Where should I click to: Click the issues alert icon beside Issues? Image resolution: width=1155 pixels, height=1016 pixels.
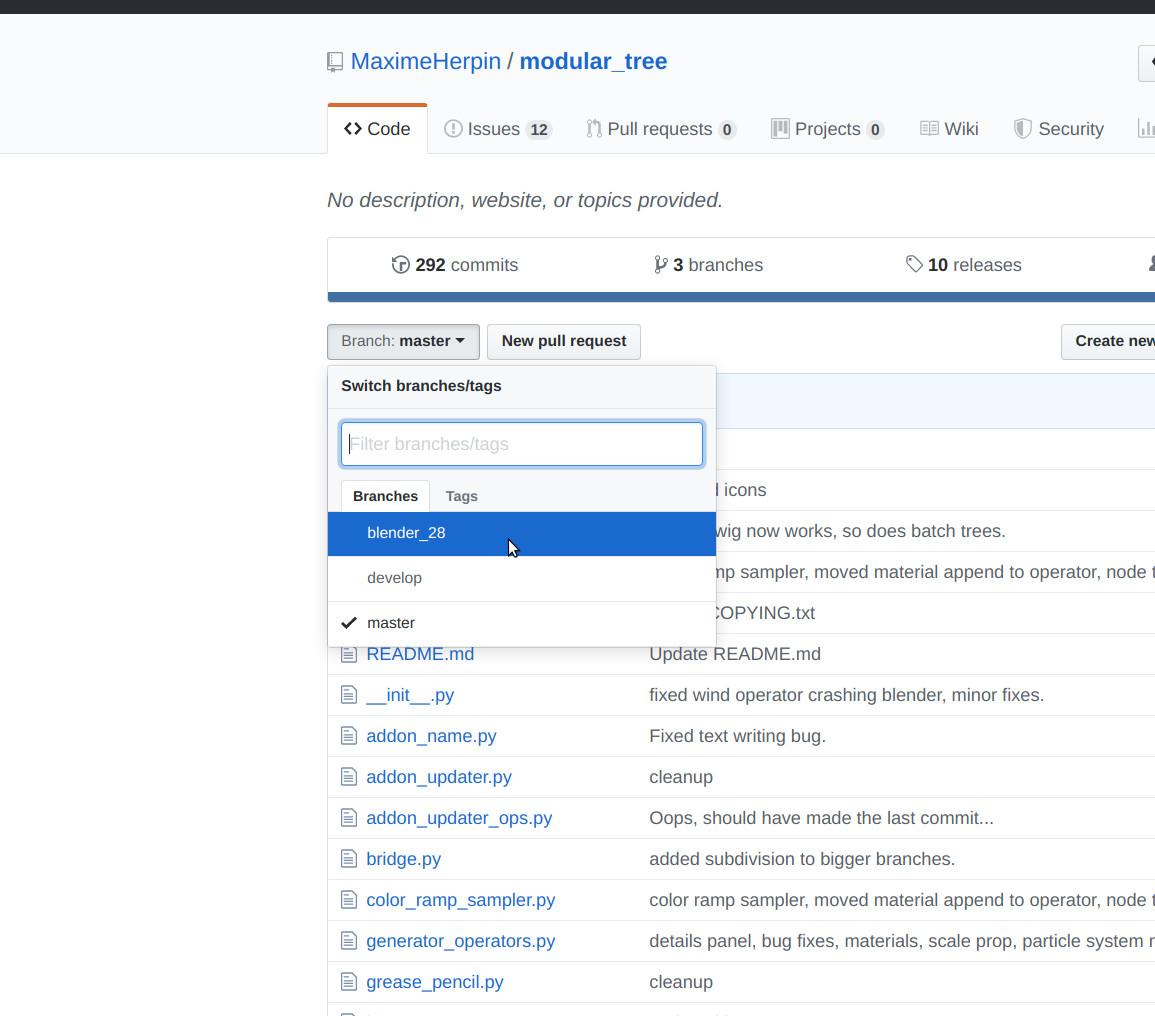coord(455,128)
